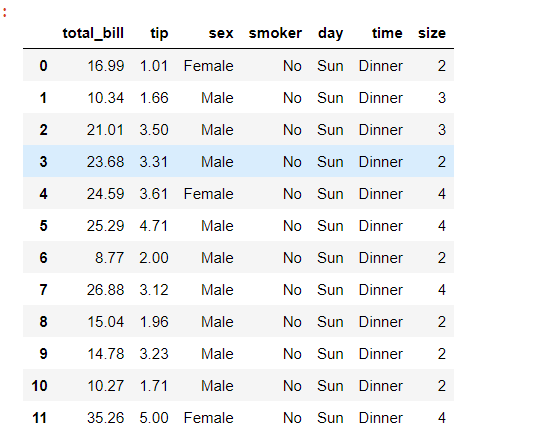Click the smoker column header

tap(275, 33)
